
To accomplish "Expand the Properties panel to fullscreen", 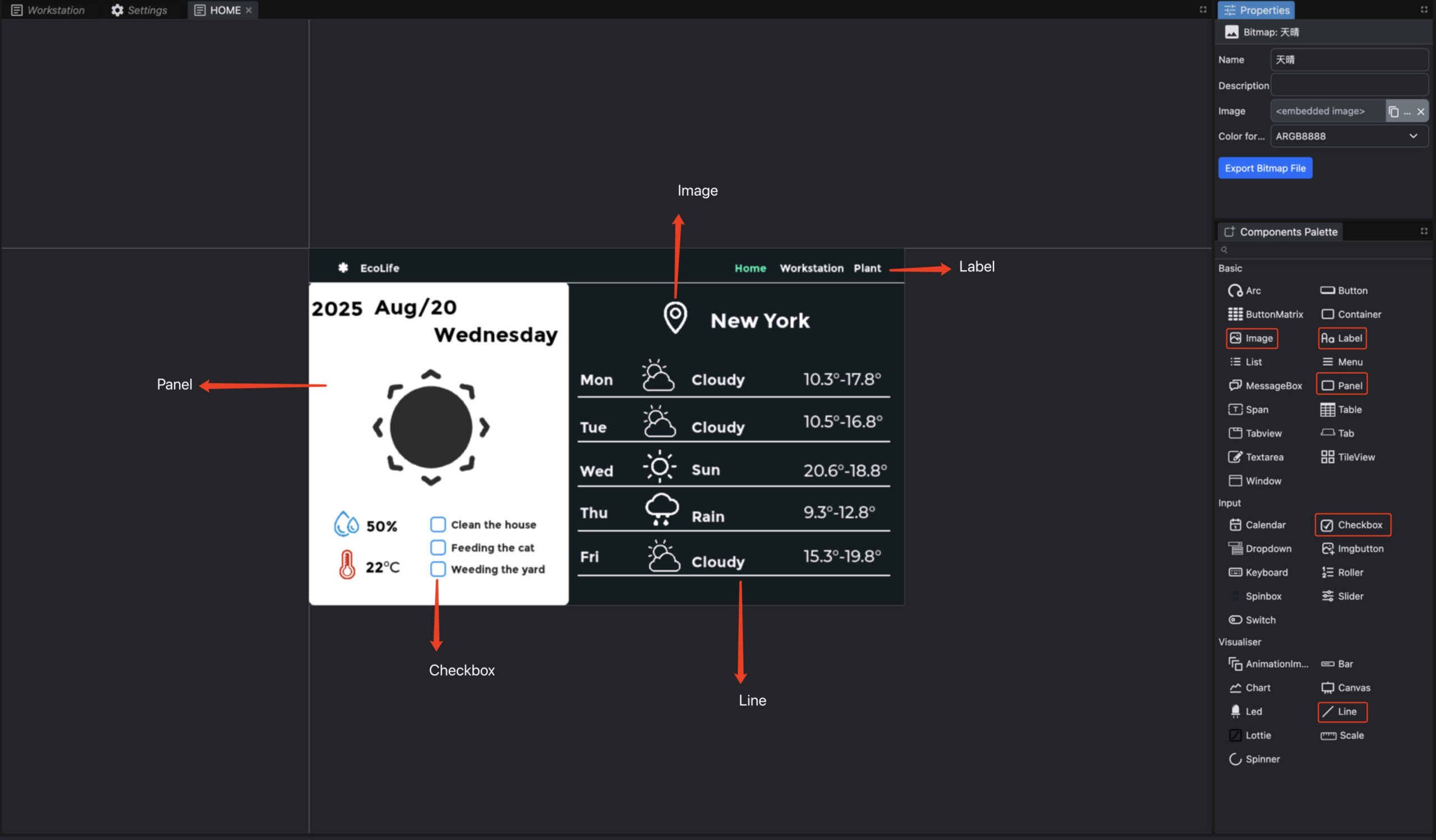I will [x=1424, y=10].
